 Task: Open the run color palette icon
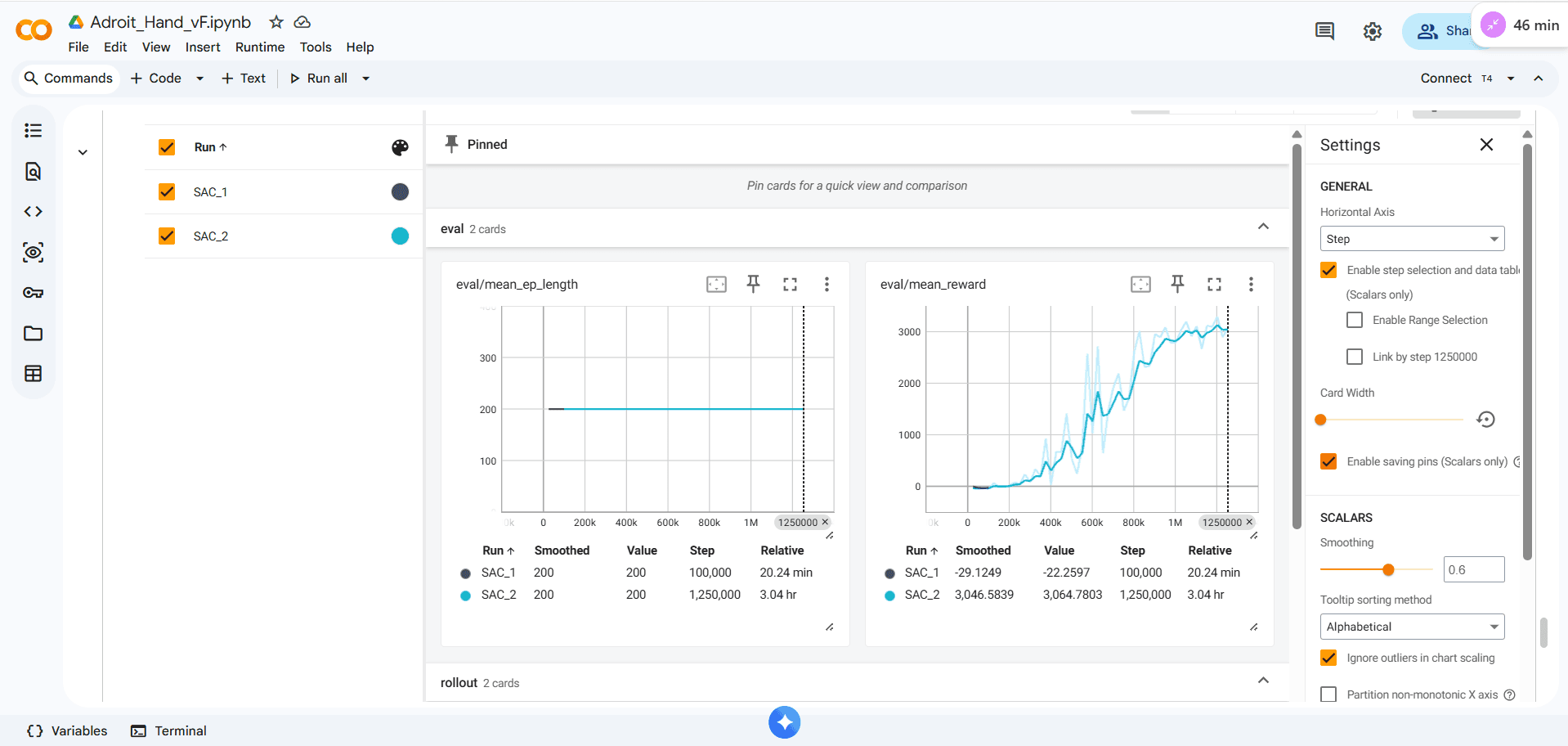click(x=400, y=147)
